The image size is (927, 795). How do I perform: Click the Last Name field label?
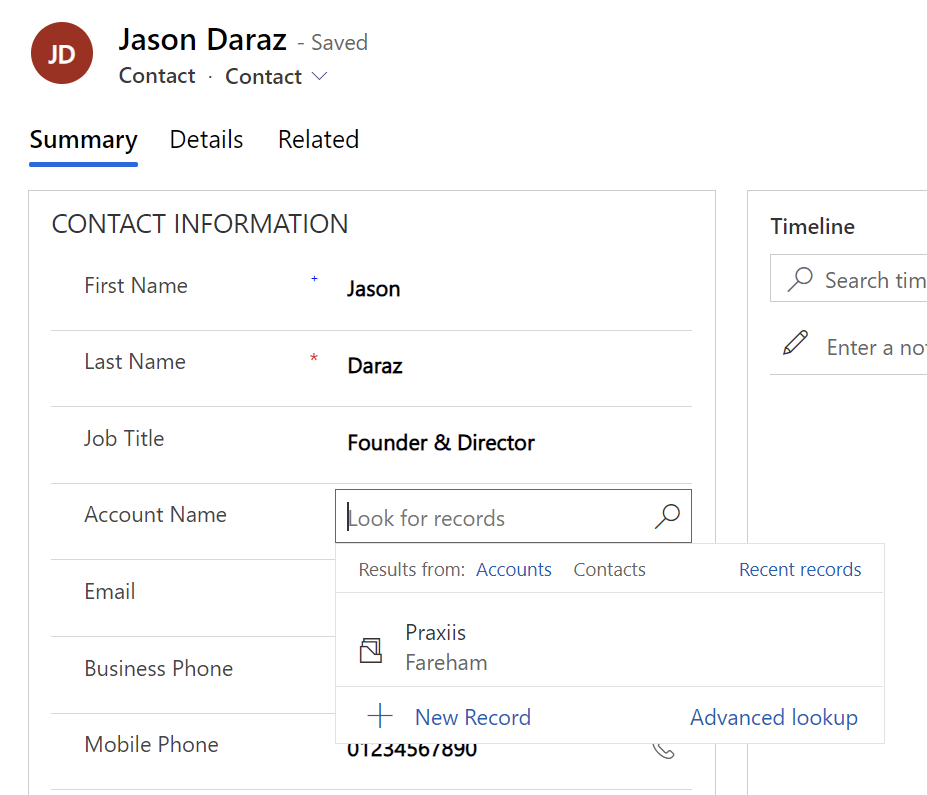(x=135, y=362)
